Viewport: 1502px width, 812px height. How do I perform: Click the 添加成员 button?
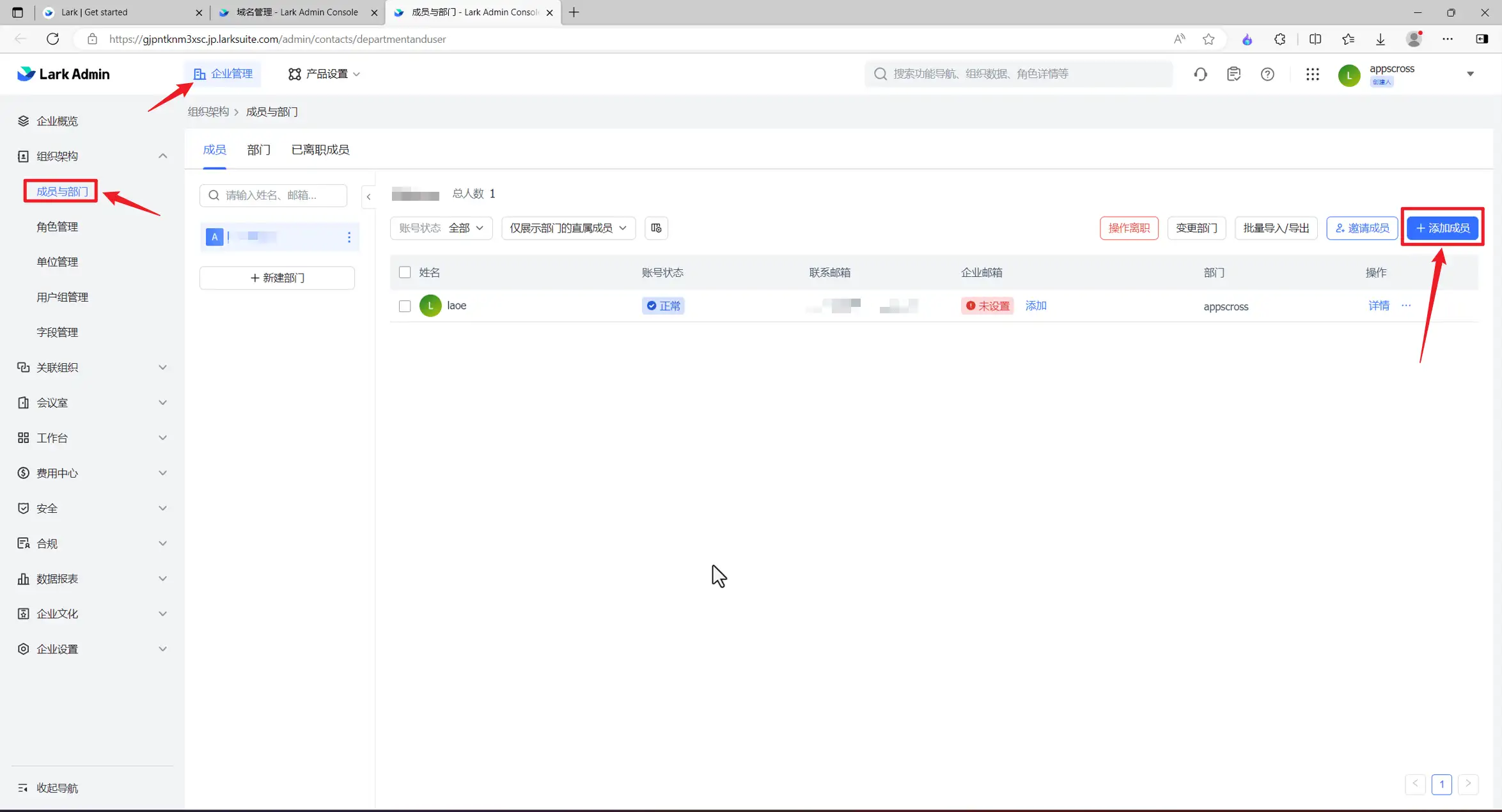1442,228
